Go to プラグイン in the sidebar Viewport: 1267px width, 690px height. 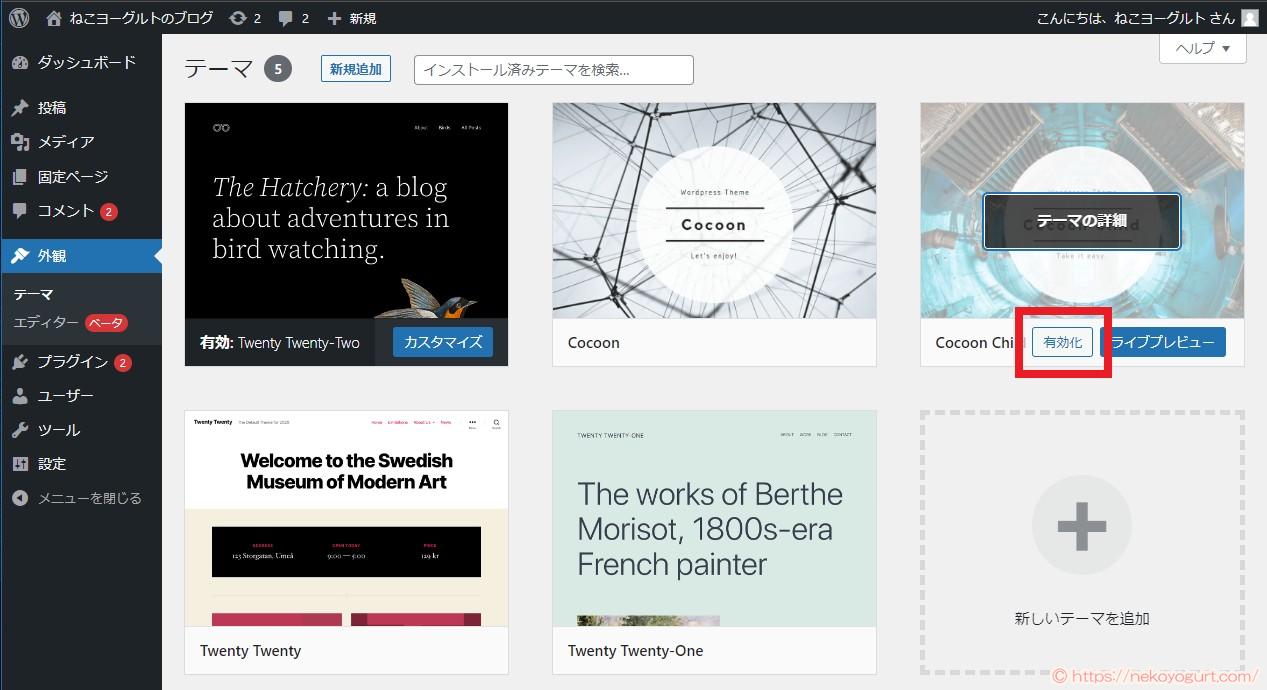[x=72, y=362]
